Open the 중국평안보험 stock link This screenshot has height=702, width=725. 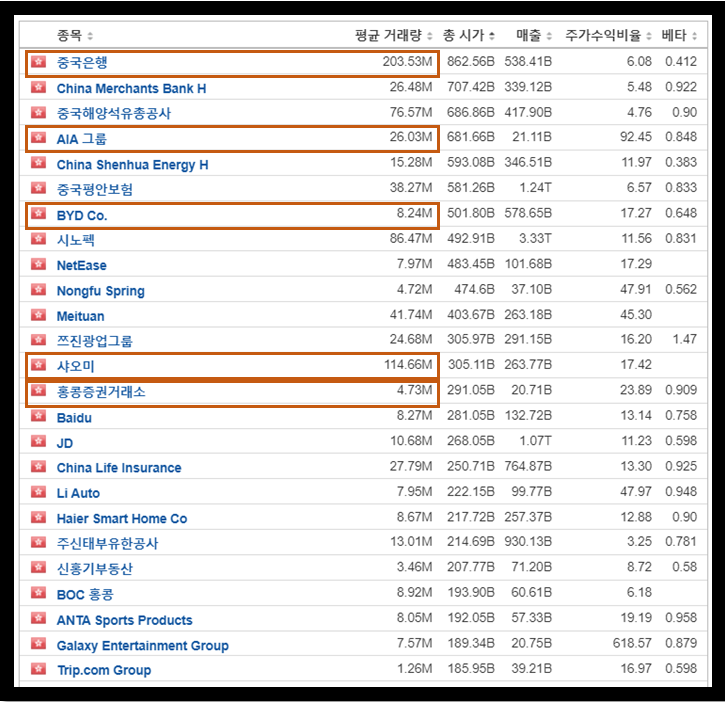(x=94, y=189)
